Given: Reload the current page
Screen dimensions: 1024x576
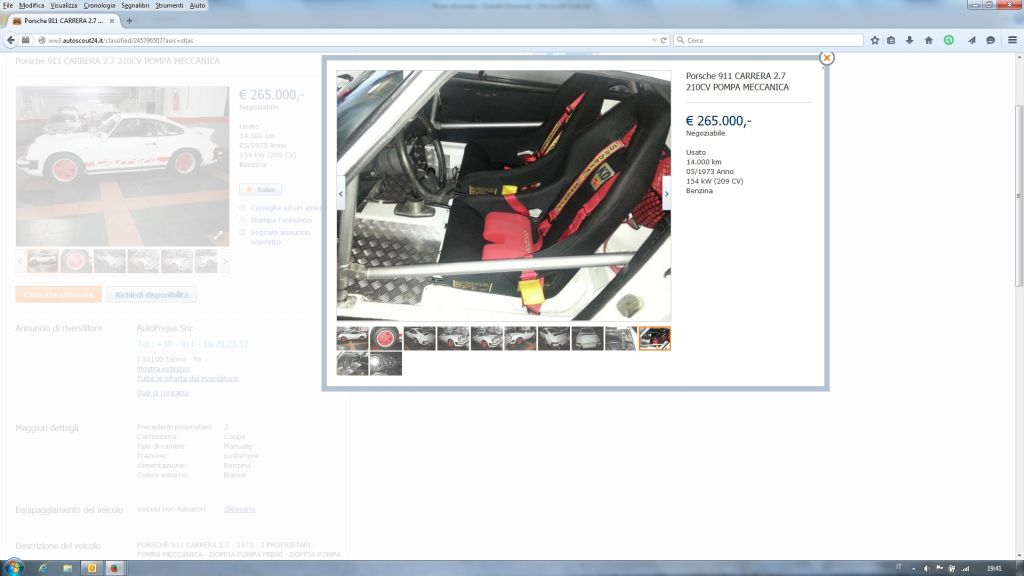Looking at the screenshot, I should (x=664, y=40).
